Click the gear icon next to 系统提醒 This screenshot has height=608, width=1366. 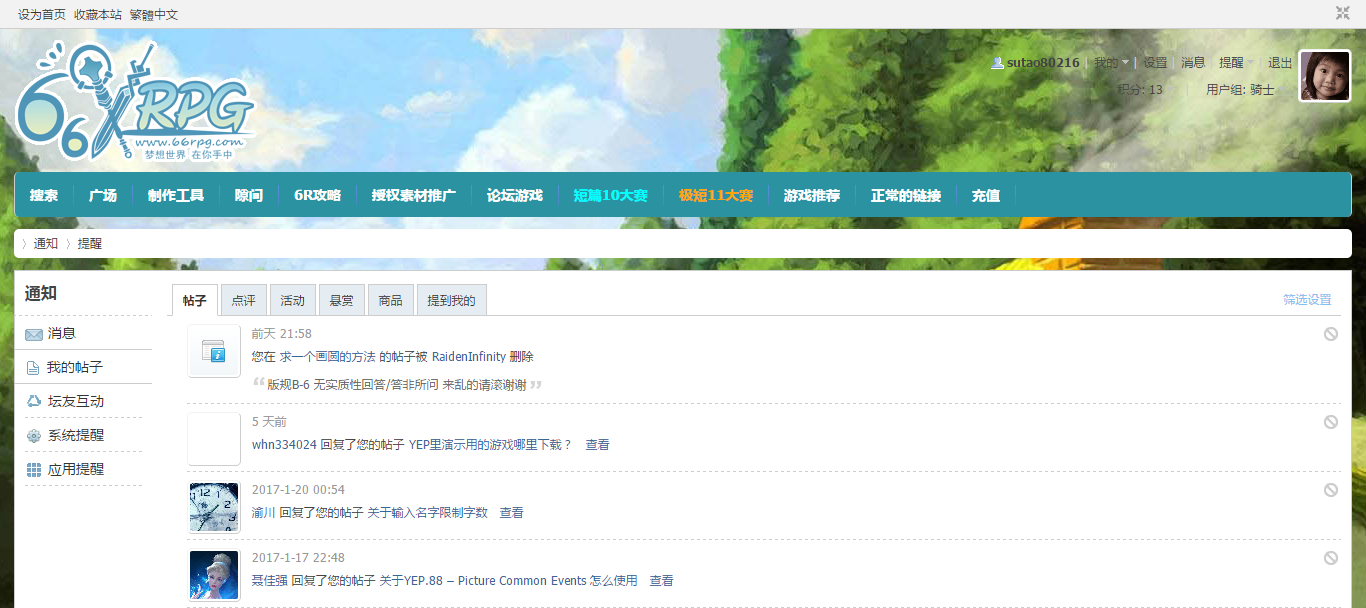[x=34, y=436]
